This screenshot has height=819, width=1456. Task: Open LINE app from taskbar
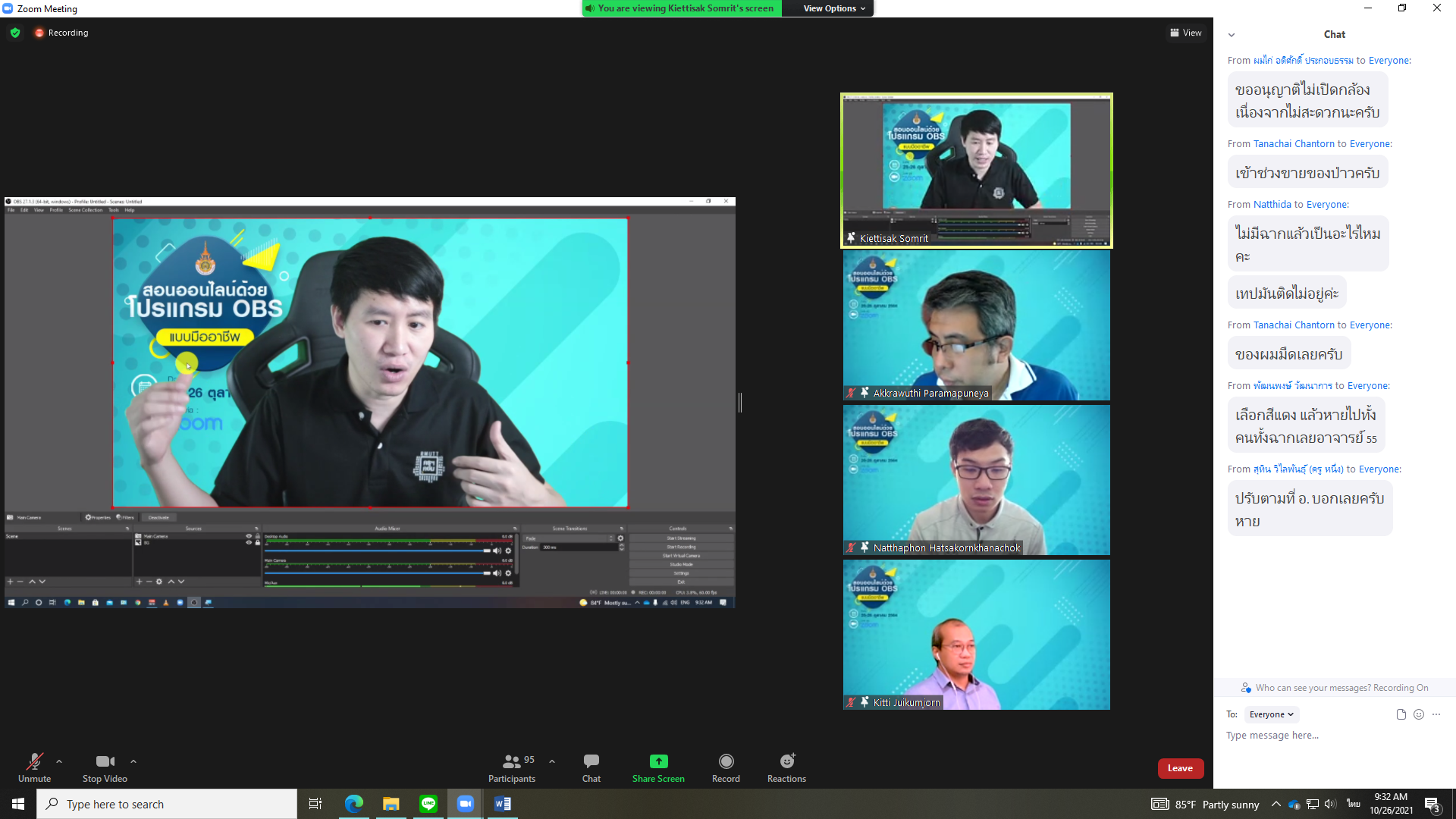coord(428,804)
